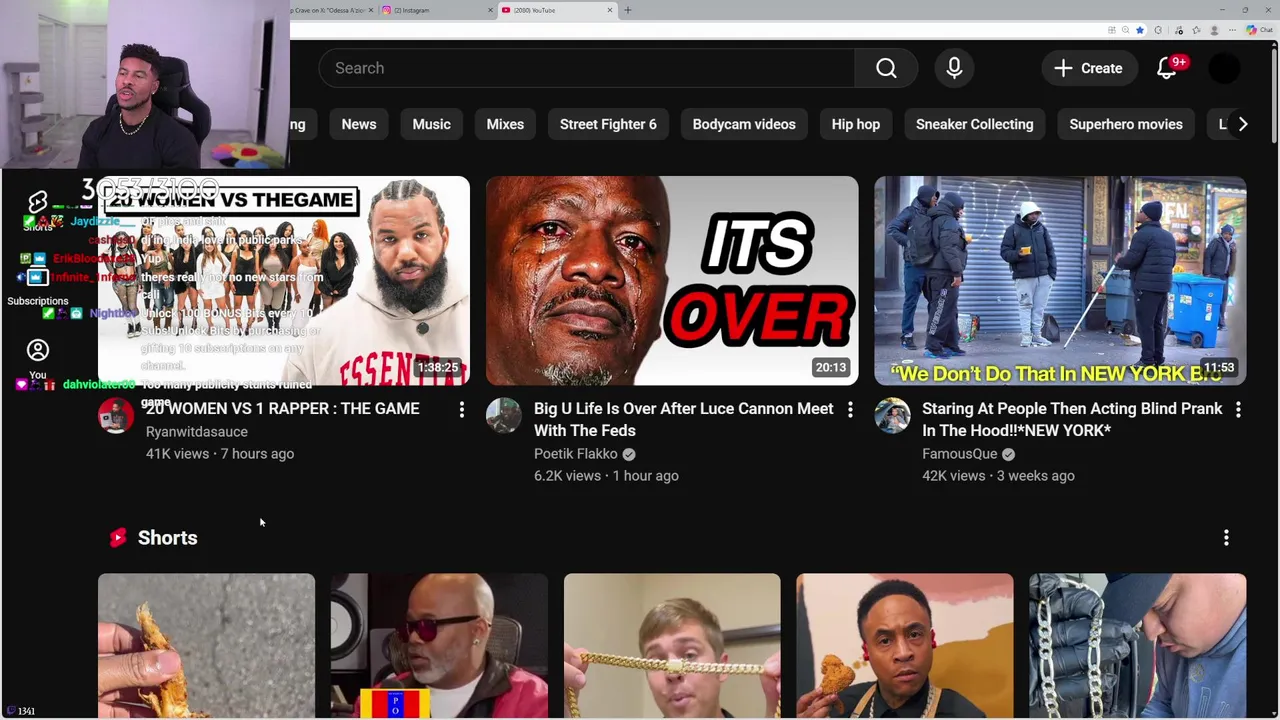
Task: Open title 'Big U Life Is Over After Luce Cannon'
Action: pos(684,419)
